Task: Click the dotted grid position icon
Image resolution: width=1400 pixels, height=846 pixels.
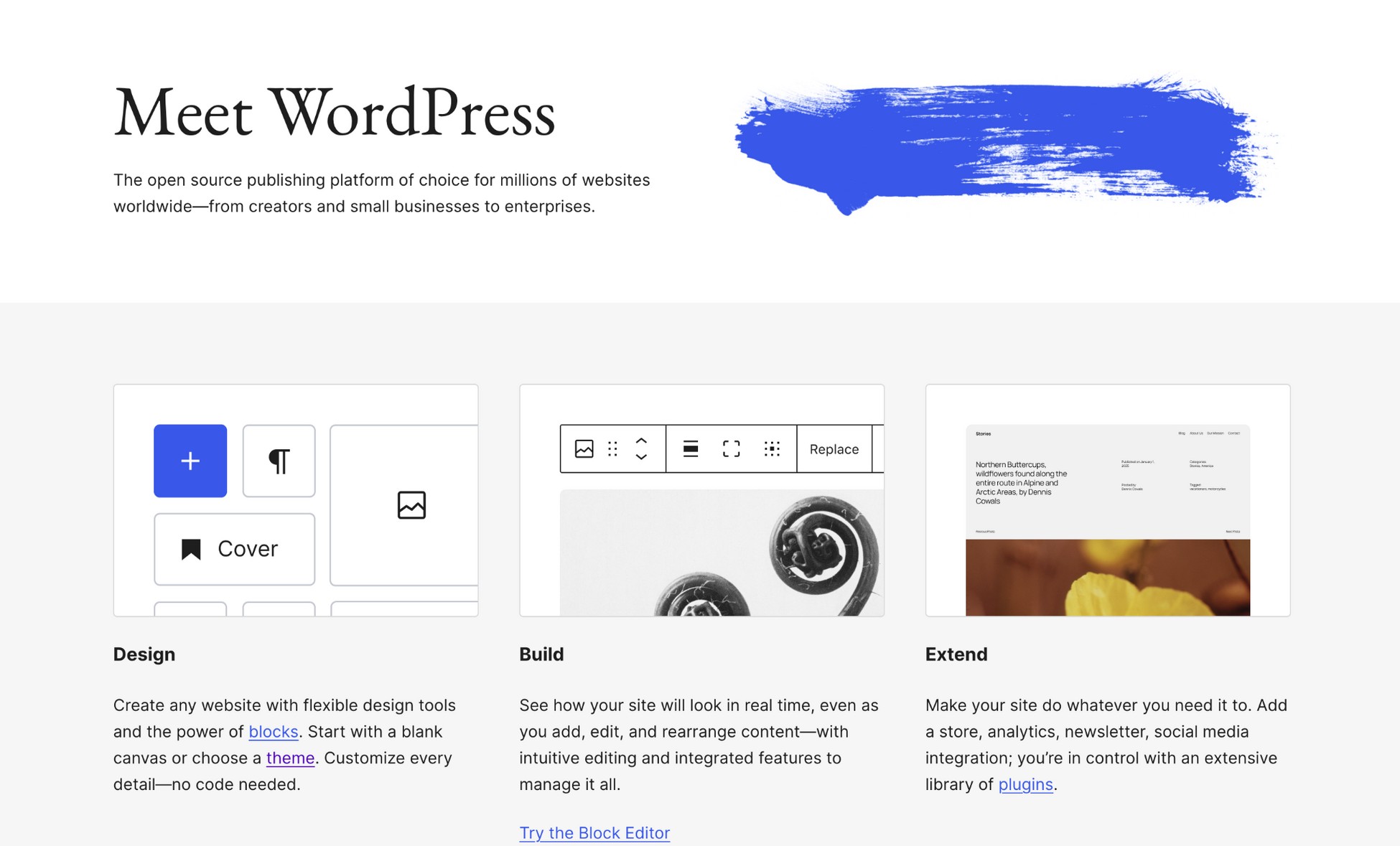Action: [x=772, y=449]
